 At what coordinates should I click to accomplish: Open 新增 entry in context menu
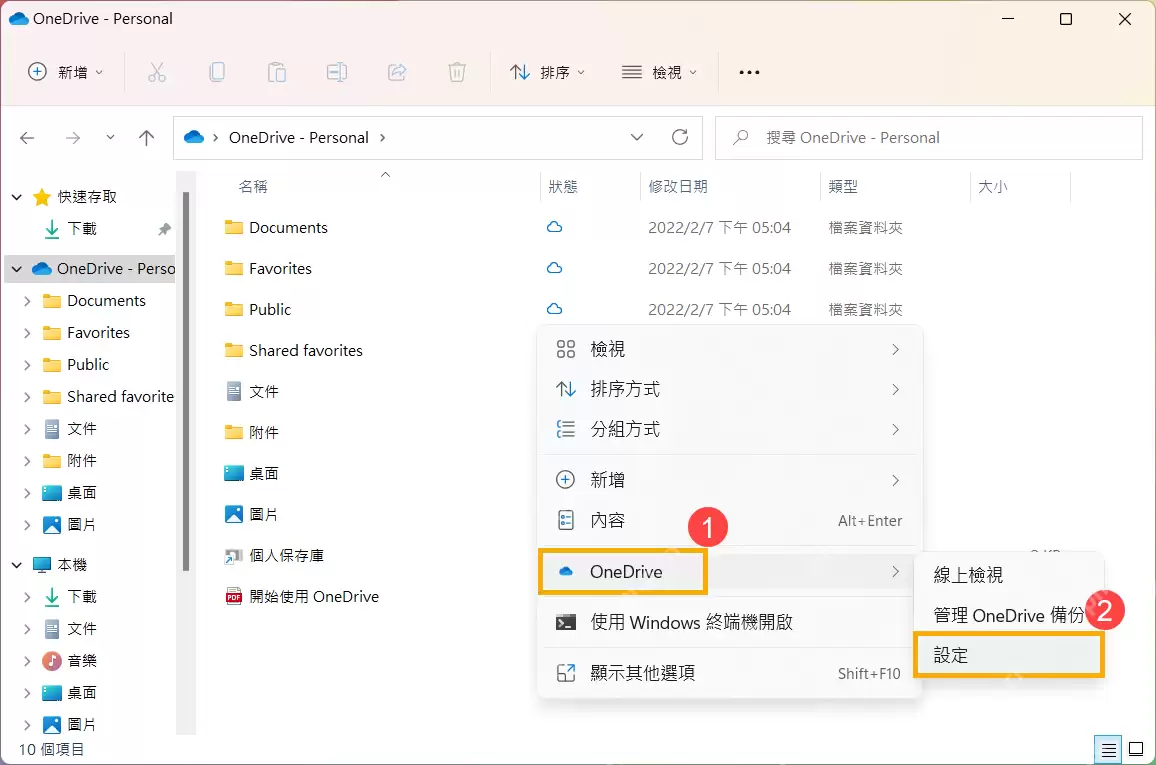pos(730,481)
